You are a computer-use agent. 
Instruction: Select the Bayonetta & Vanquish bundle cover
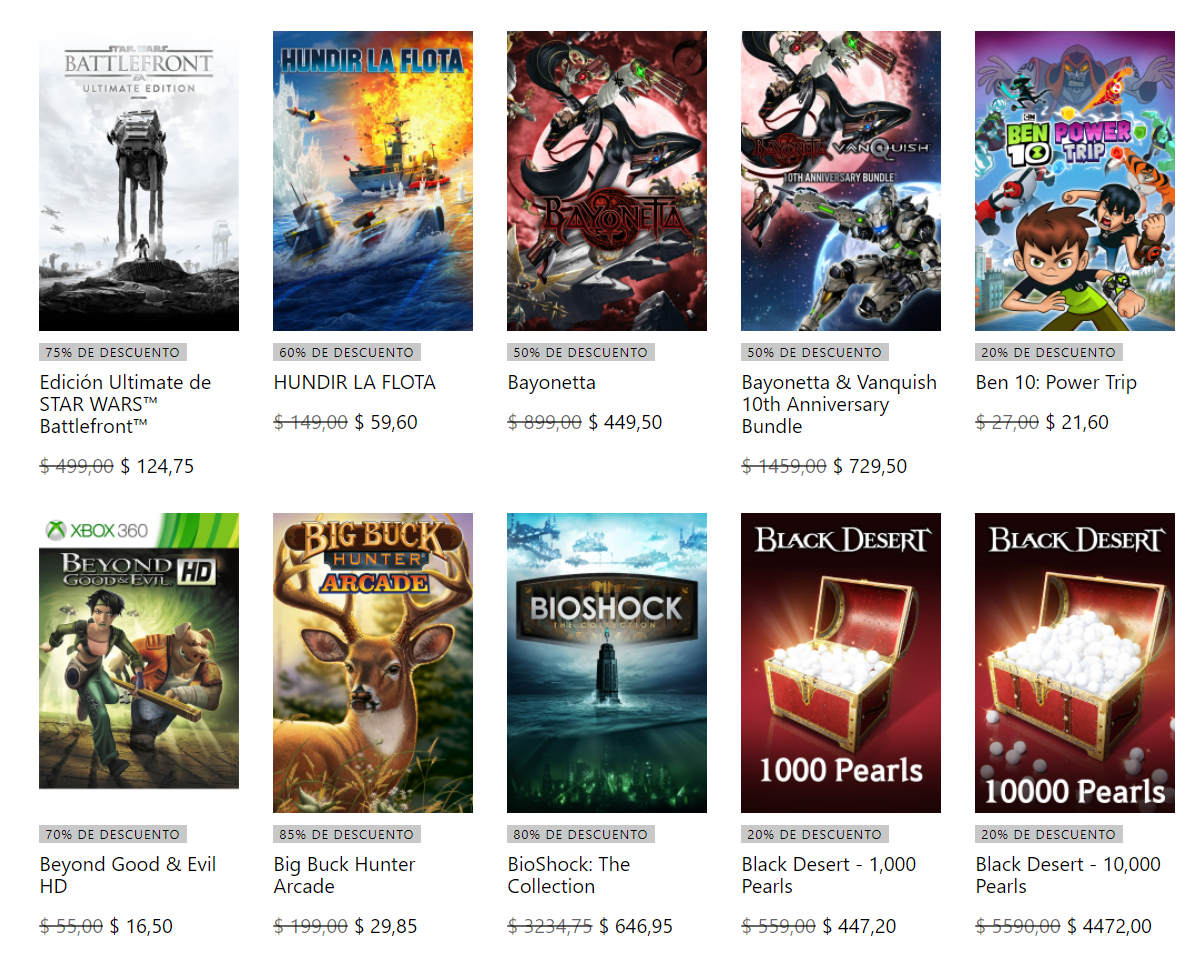click(841, 181)
